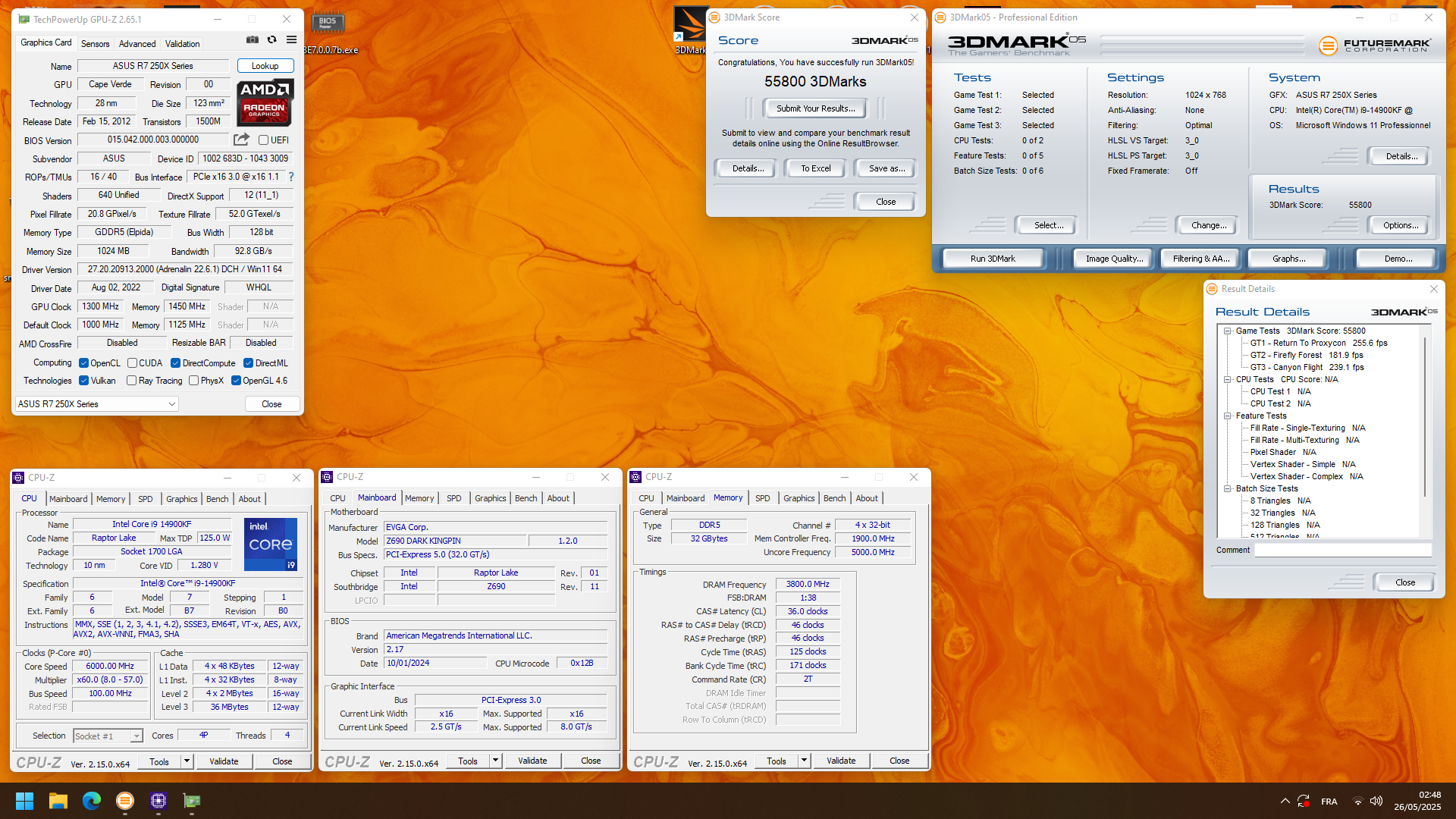
Task: Switch to GPU-Z Sensors tab
Action: point(96,44)
